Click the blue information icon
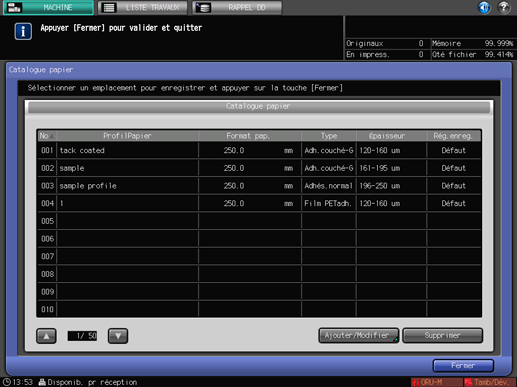The width and height of the screenshot is (517, 387). pyautogui.click(x=23, y=32)
